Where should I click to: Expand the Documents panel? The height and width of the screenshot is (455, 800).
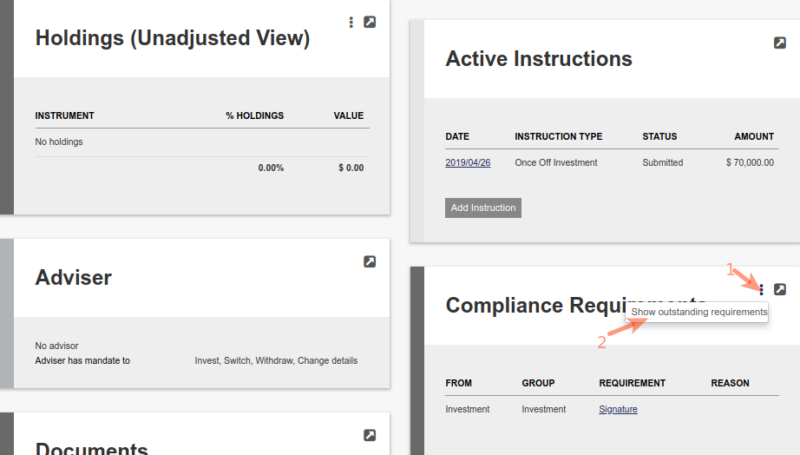coord(370,435)
